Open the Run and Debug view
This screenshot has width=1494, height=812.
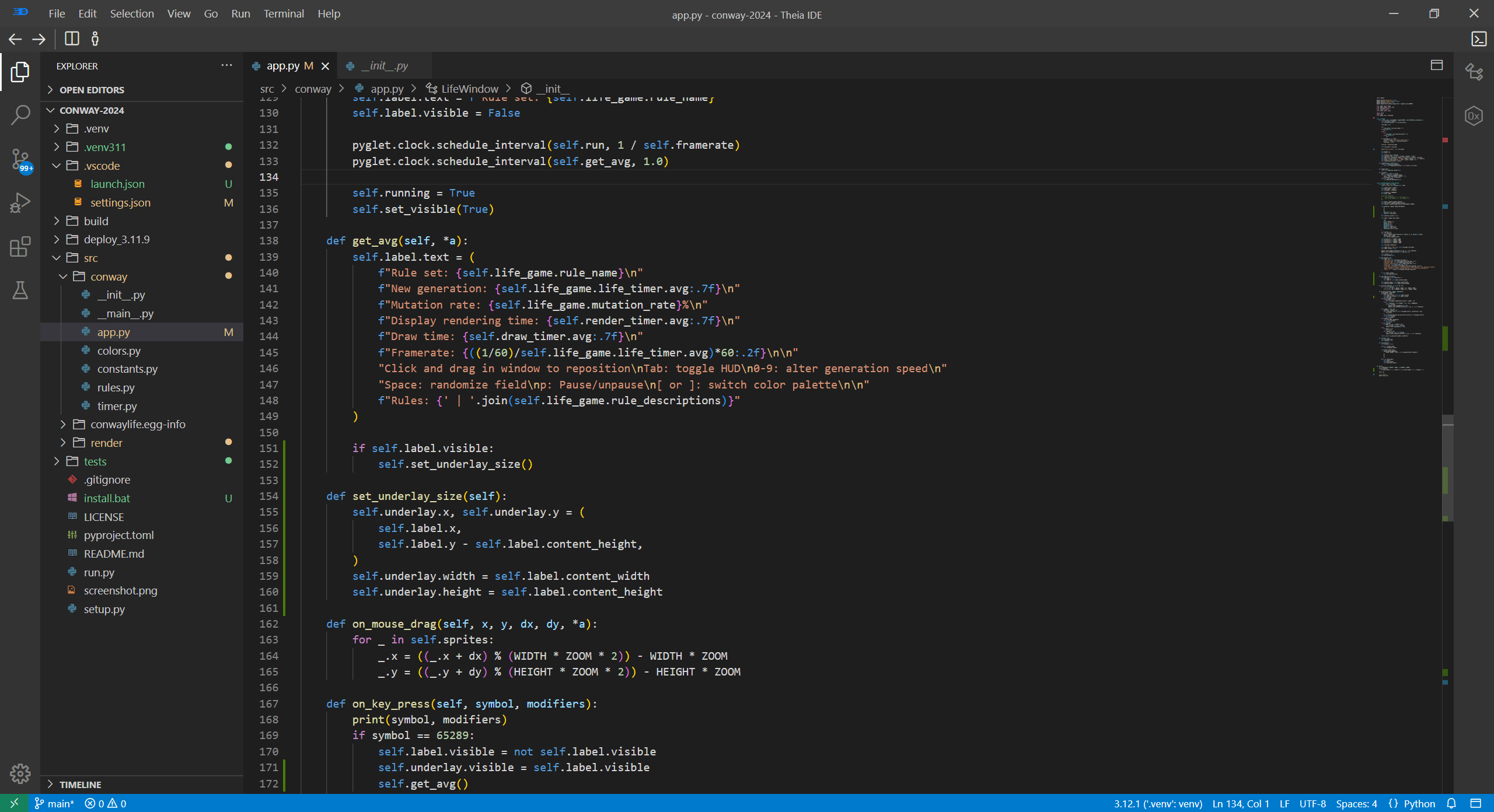pyautogui.click(x=19, y=202)
